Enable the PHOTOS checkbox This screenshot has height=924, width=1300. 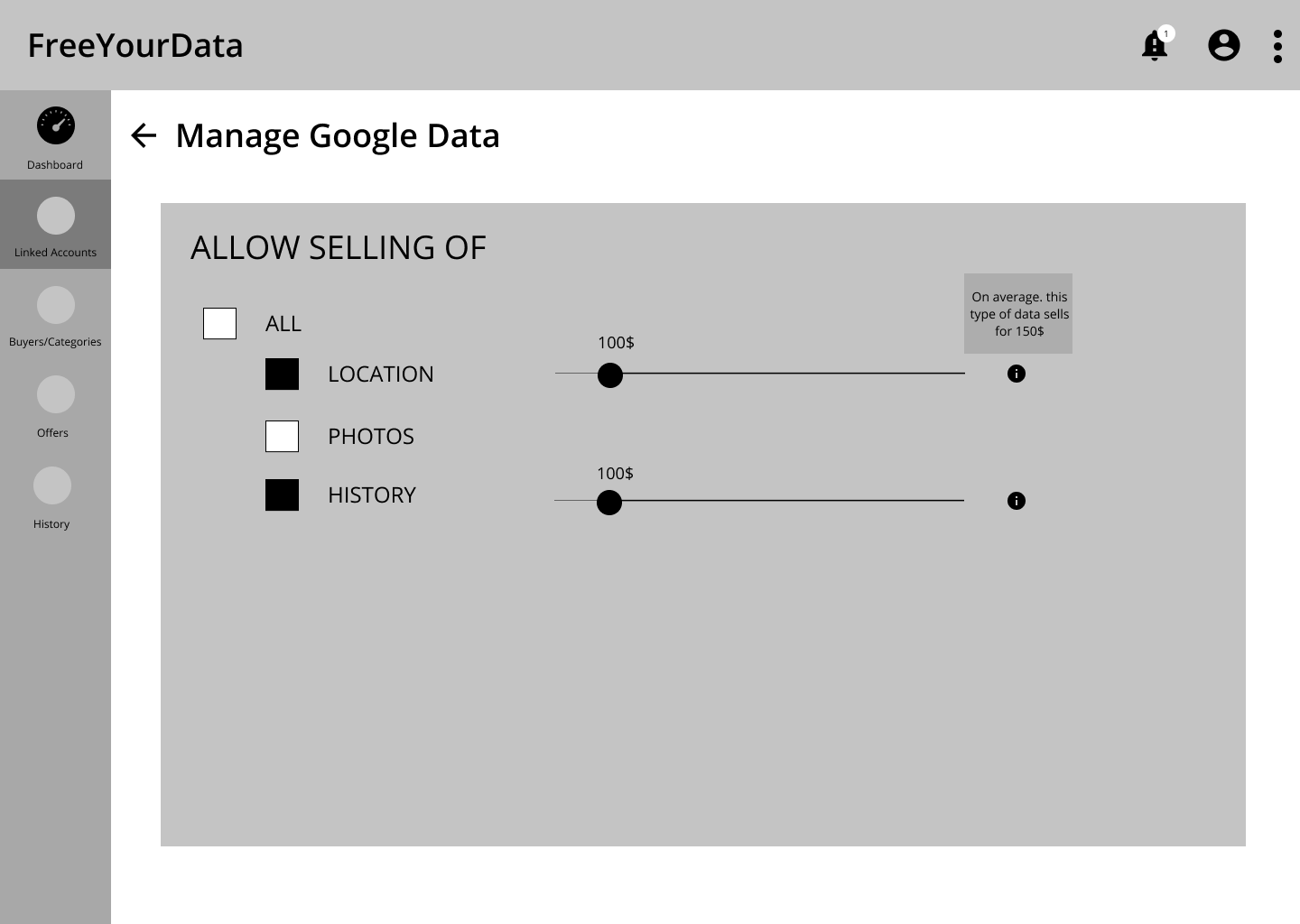click(282, 436)
